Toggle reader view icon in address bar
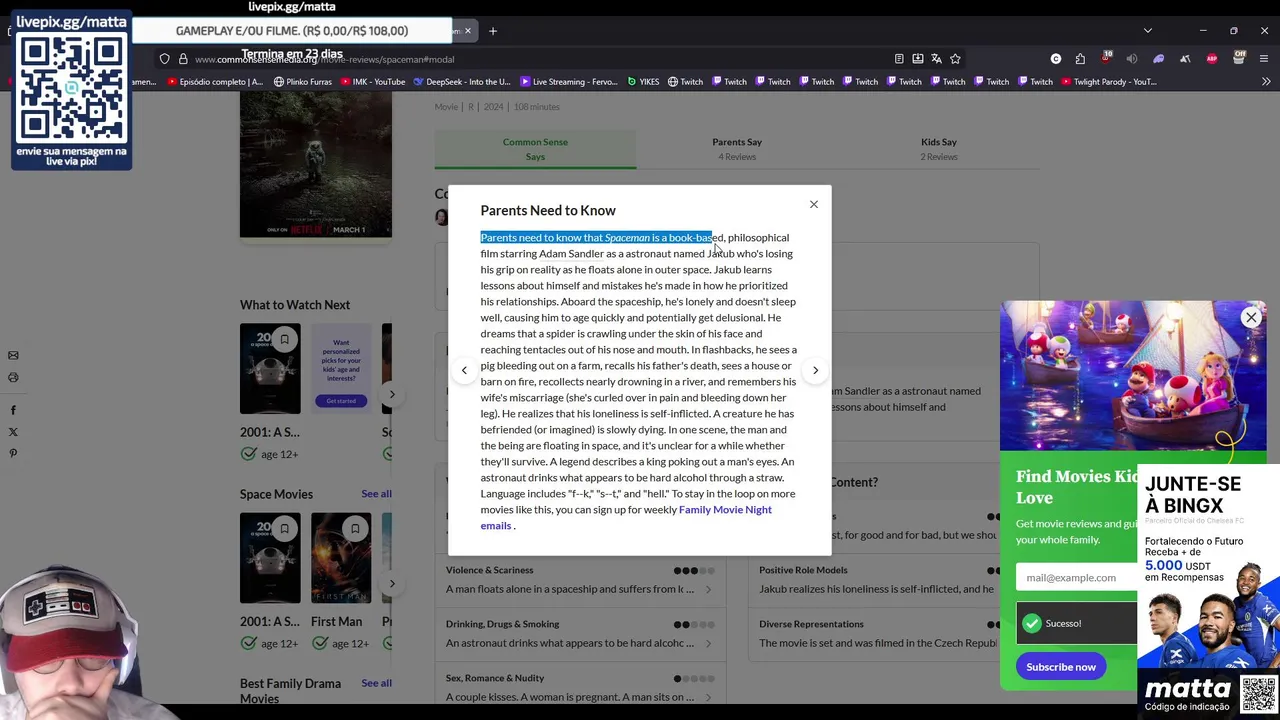The height and width of the screenshot is (720, 1280). [x=898, y=59]
